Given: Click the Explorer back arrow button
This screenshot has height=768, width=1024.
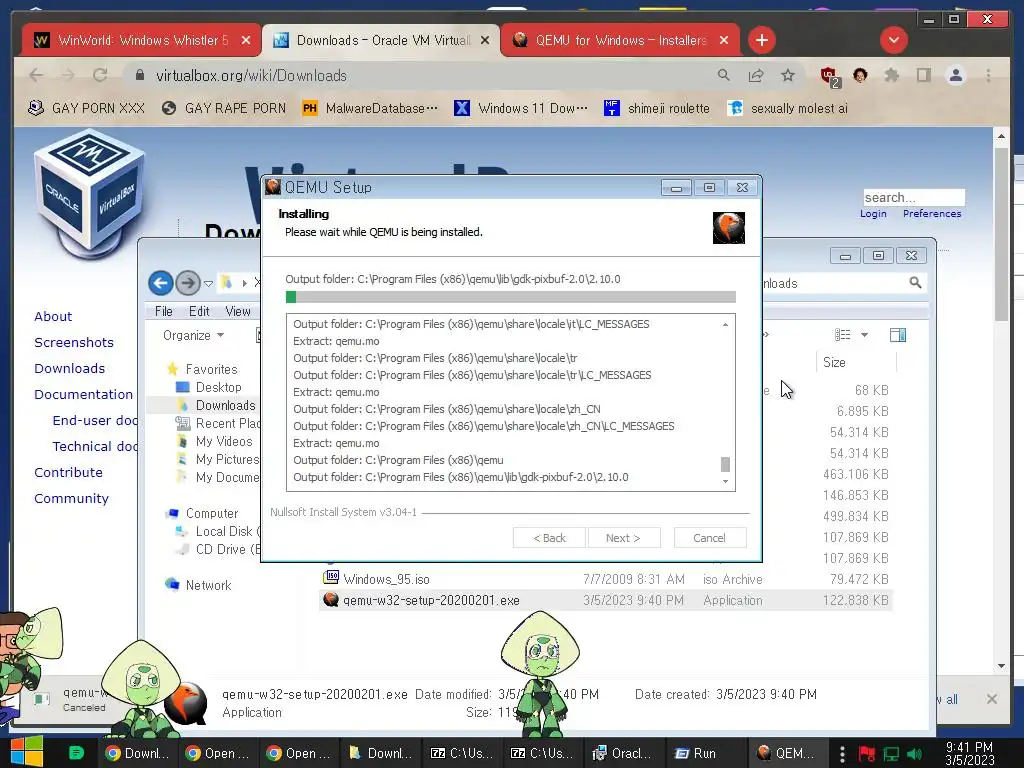Looking at the screenshot, I should point(161,283).
